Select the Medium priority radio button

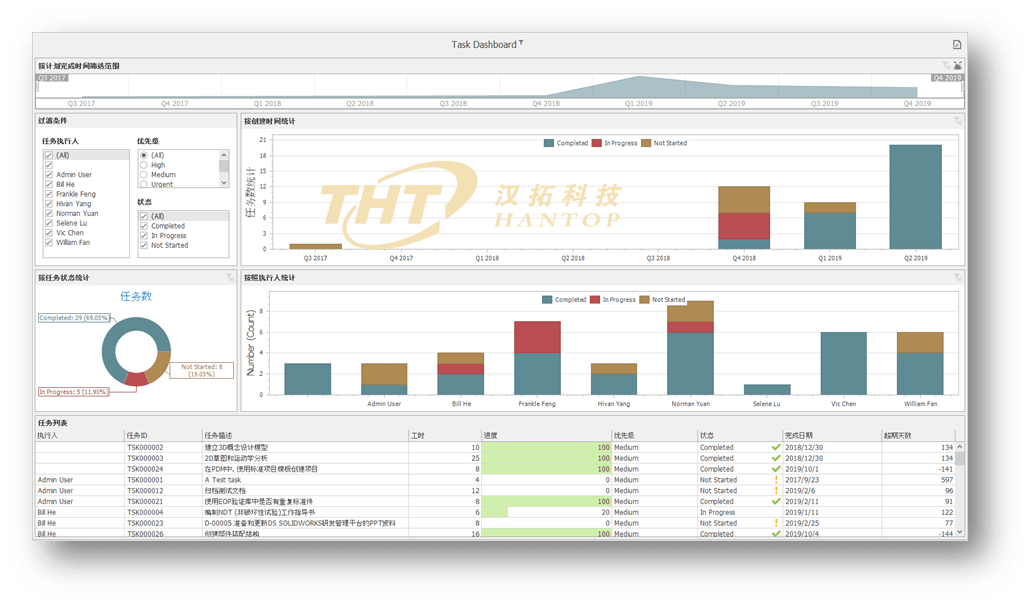click(144, 175)
